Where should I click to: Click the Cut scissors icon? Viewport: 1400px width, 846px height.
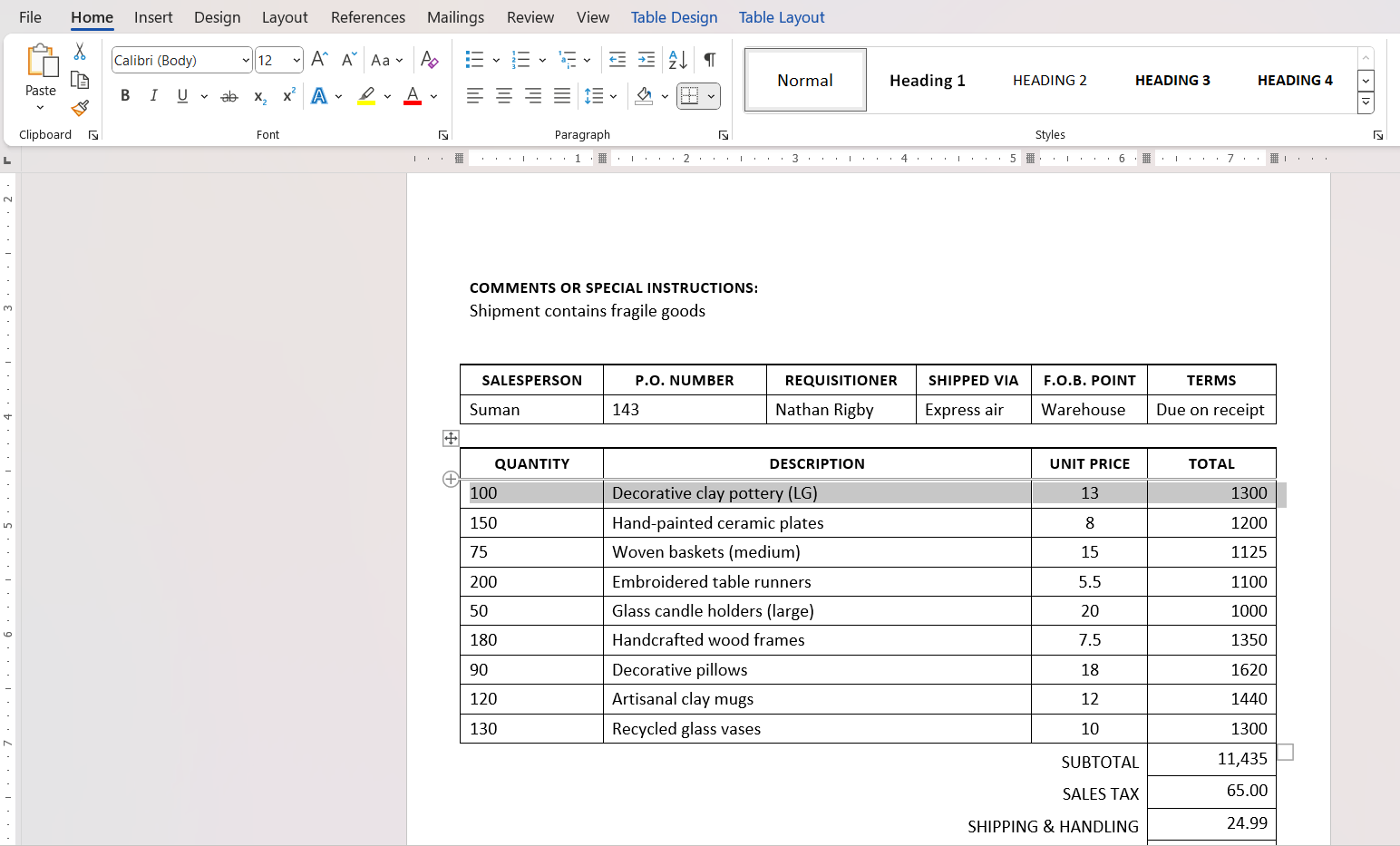pos(80,52)
